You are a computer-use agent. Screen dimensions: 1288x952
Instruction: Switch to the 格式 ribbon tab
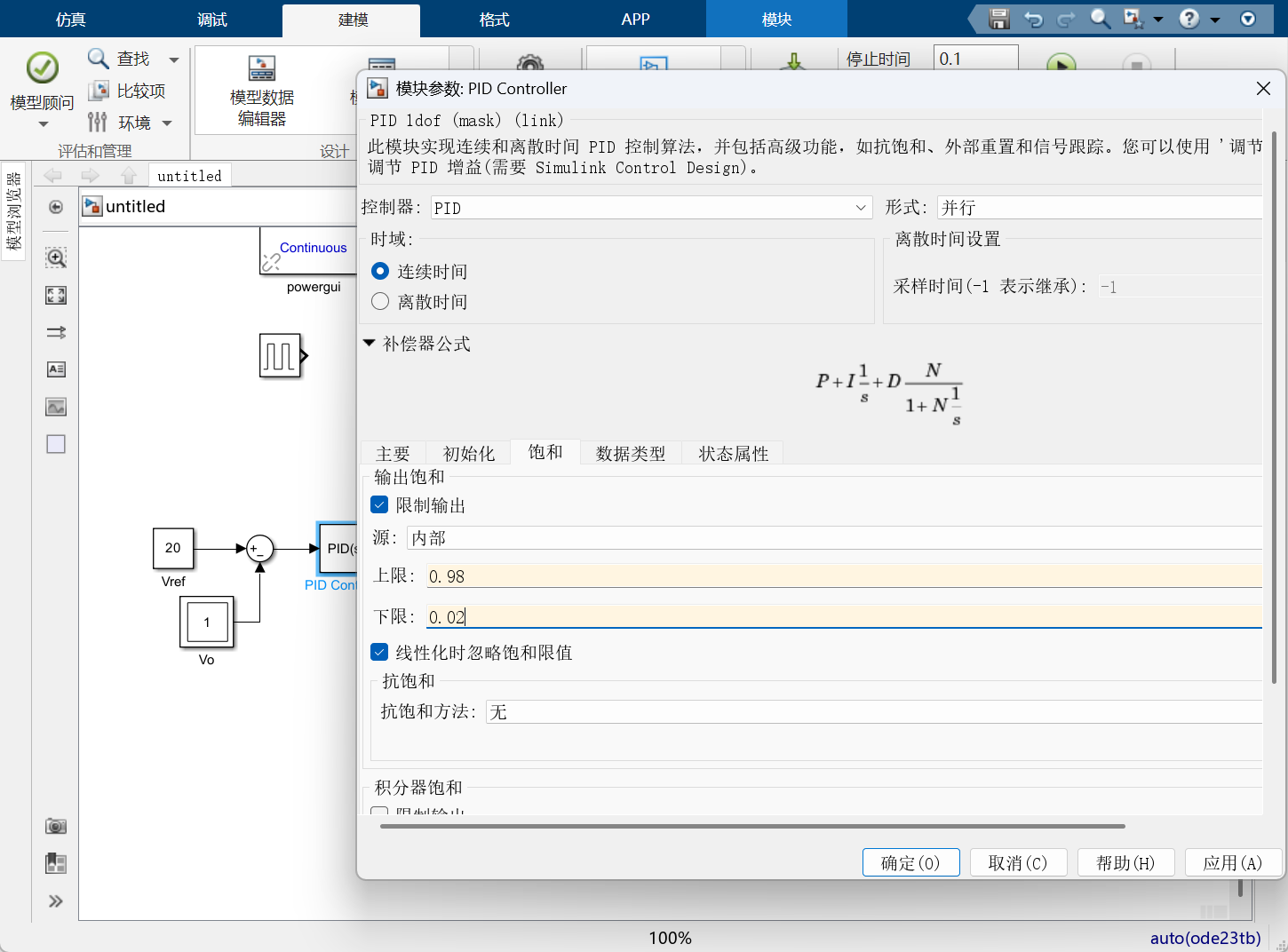(494, 20)
